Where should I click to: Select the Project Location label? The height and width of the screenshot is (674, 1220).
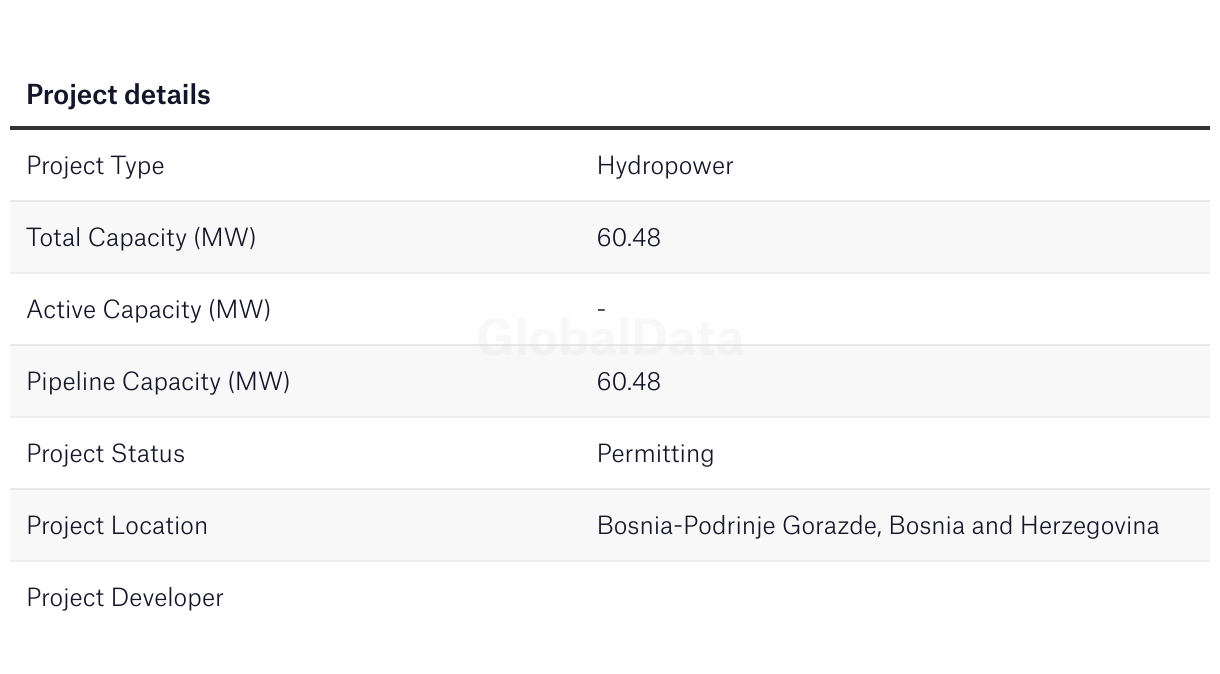coord(117,526)
